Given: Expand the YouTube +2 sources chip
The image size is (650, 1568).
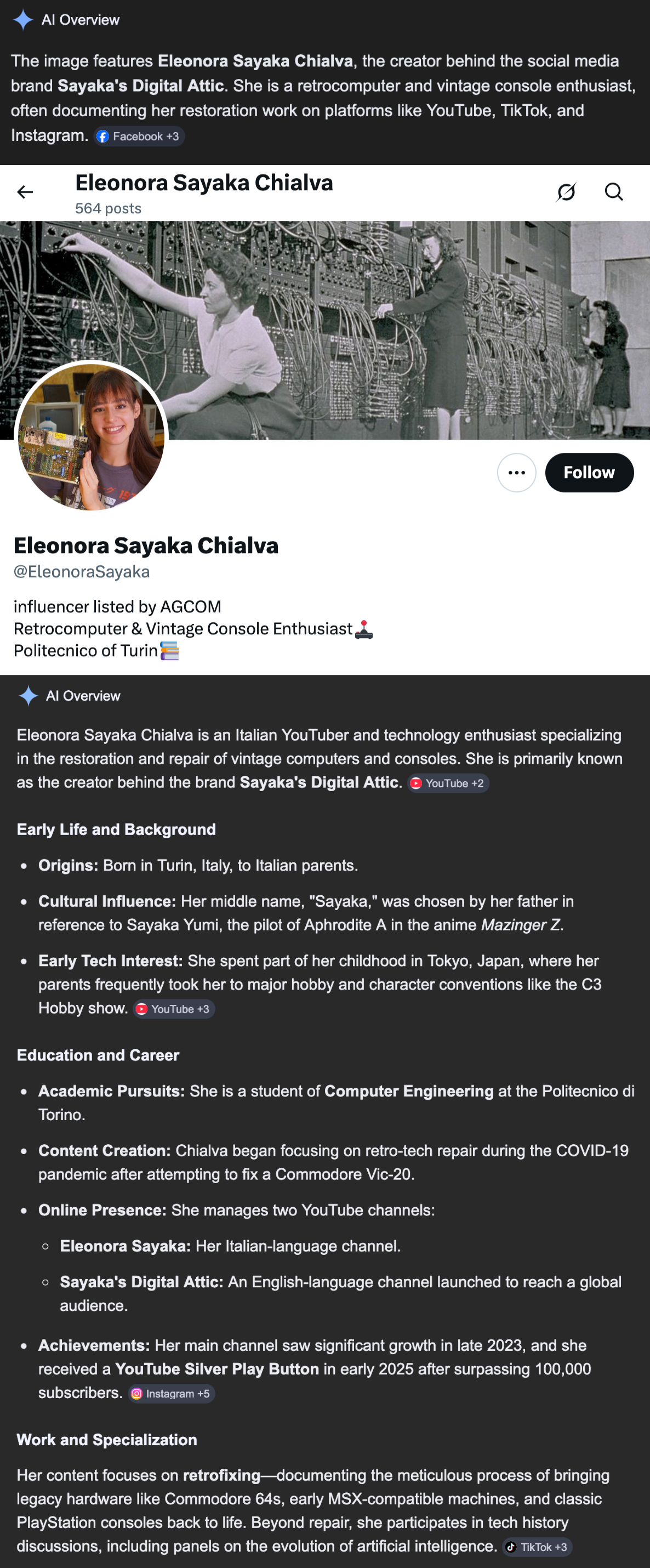Looking at the screenshot, I should point(448,783).
